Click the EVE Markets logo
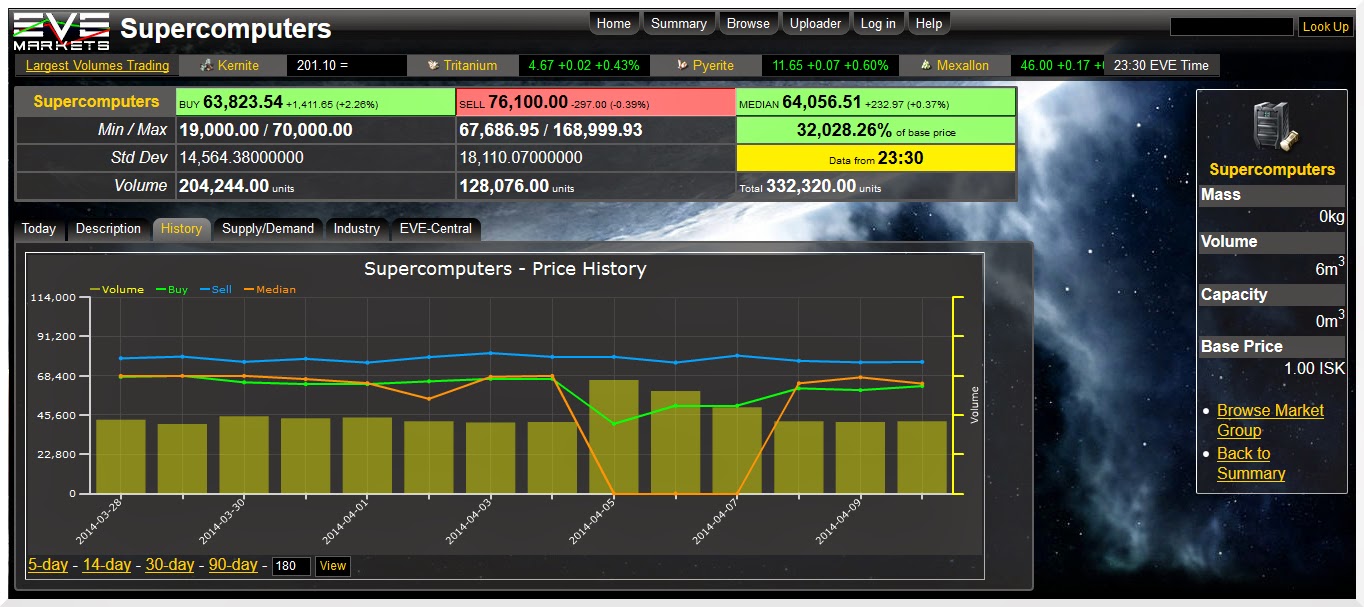The image size is (1364, 607). [x=61, y=31]
